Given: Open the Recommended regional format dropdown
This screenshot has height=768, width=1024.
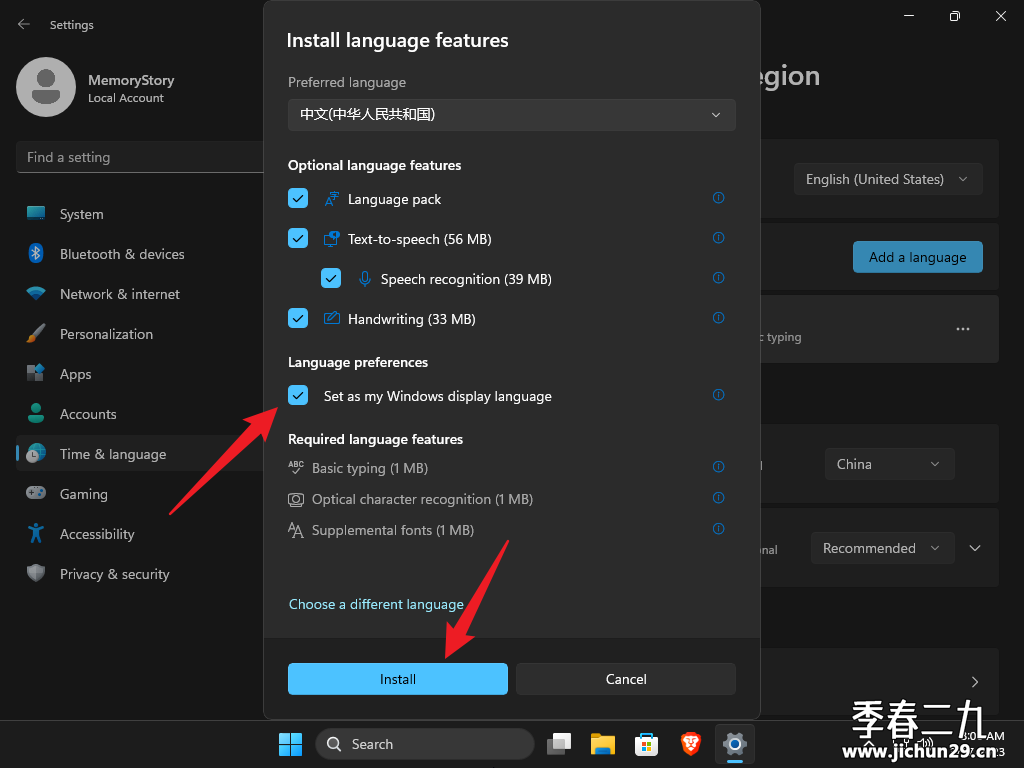Looking at the screenshot, I should tap(882, 548).
